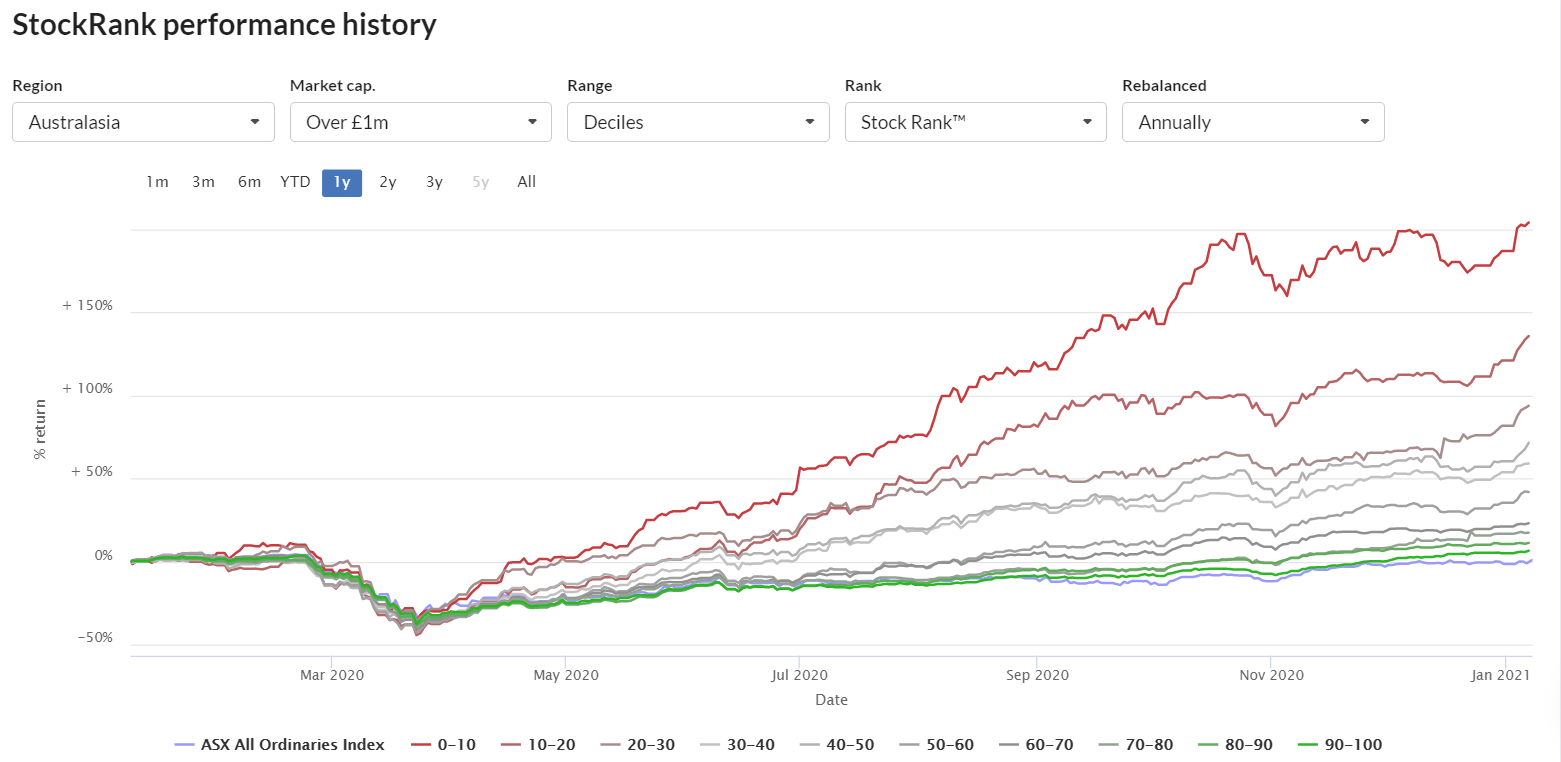1561x762 pixels.
Task: Open the Region dropdown showing Australasia
Action: coord(143,122)
